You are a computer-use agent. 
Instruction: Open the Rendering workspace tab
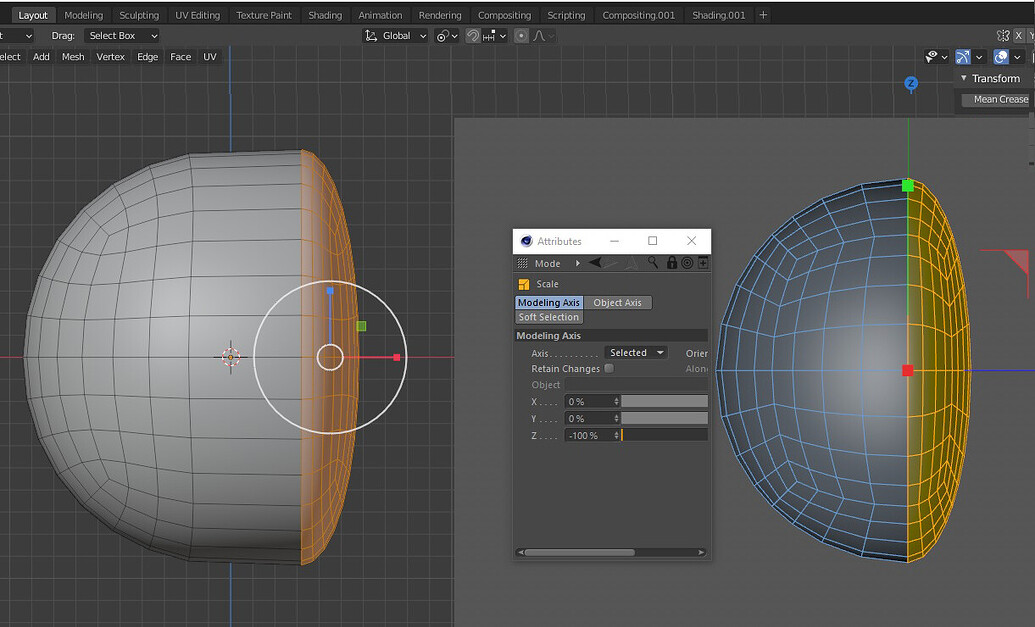[x=440, y=15]
